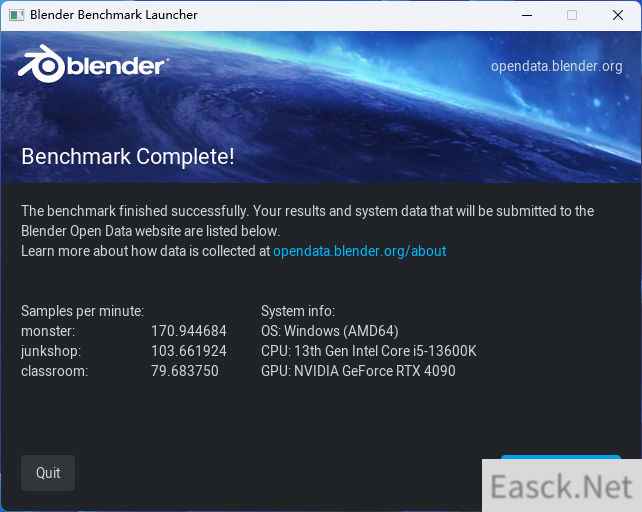
Task: Click the disabled maximize window button
Action: [572, 15]
